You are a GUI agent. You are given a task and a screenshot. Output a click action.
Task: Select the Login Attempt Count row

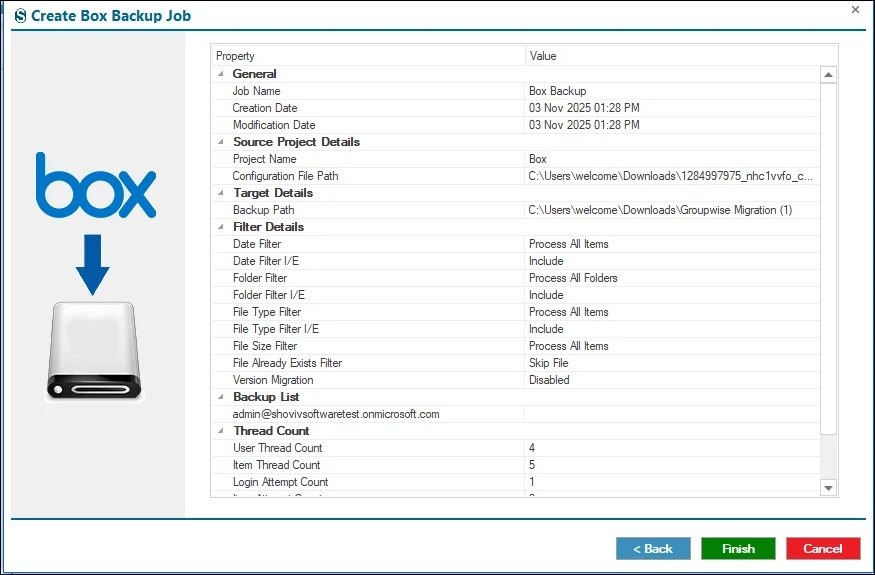(x=516, y=482)
